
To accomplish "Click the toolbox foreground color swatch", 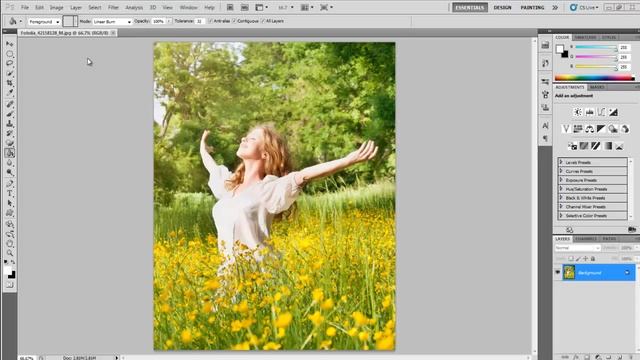I will 8,271.
